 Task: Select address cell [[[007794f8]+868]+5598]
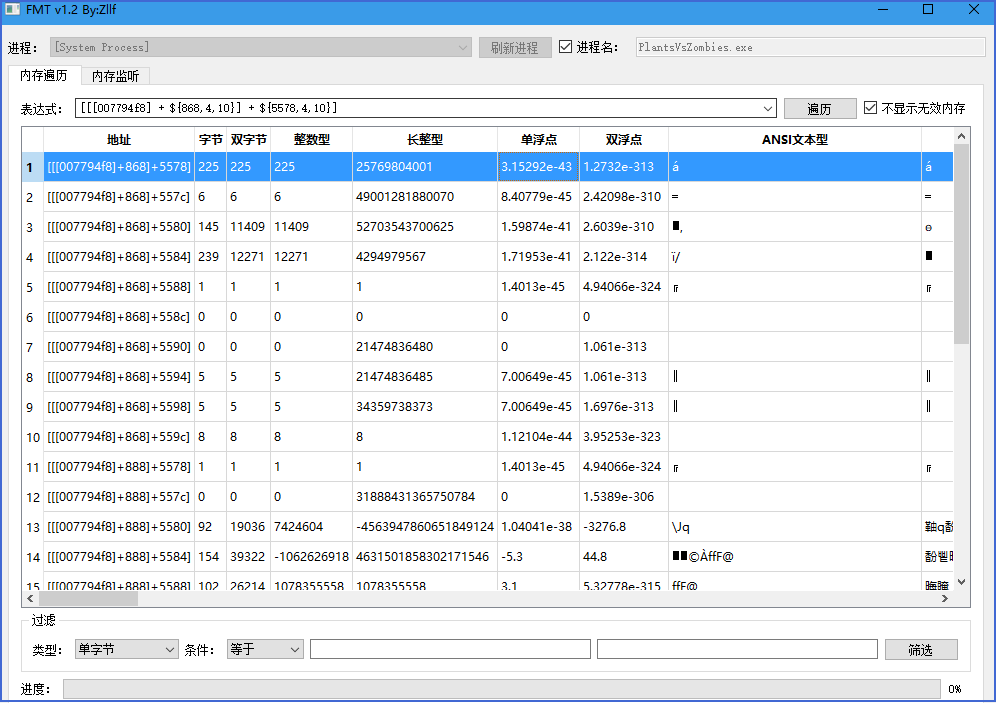(119, 406)
